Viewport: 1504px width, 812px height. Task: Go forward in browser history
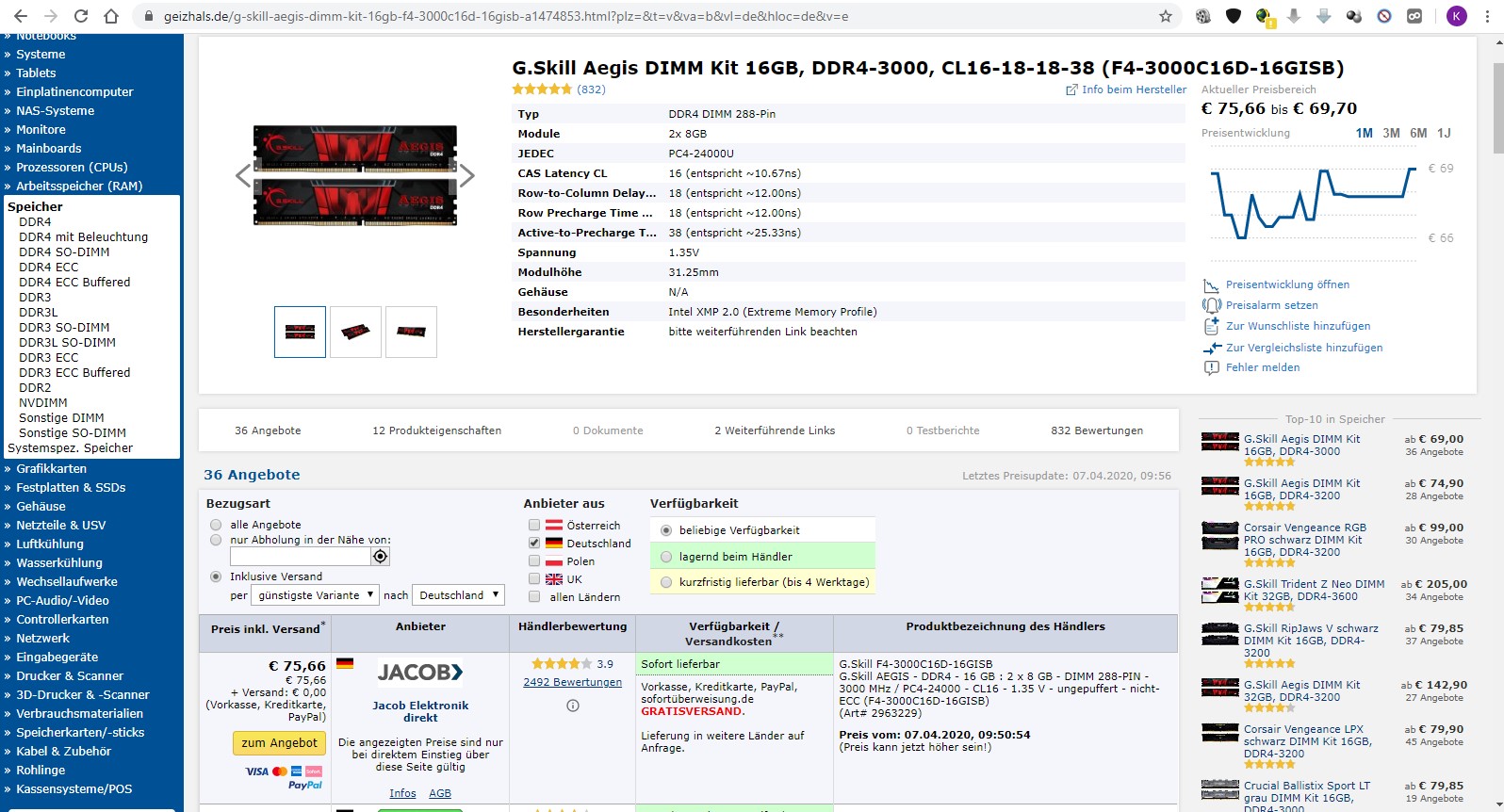coord(50,16)
